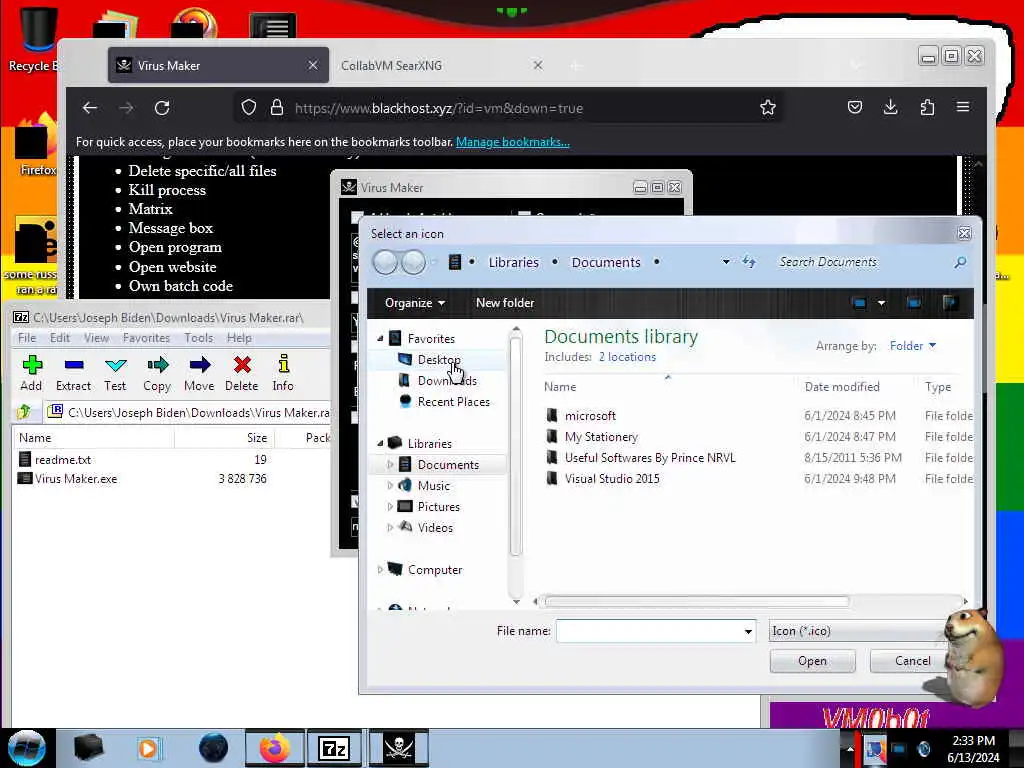Save page to Pocket icon

pos(854,107)
